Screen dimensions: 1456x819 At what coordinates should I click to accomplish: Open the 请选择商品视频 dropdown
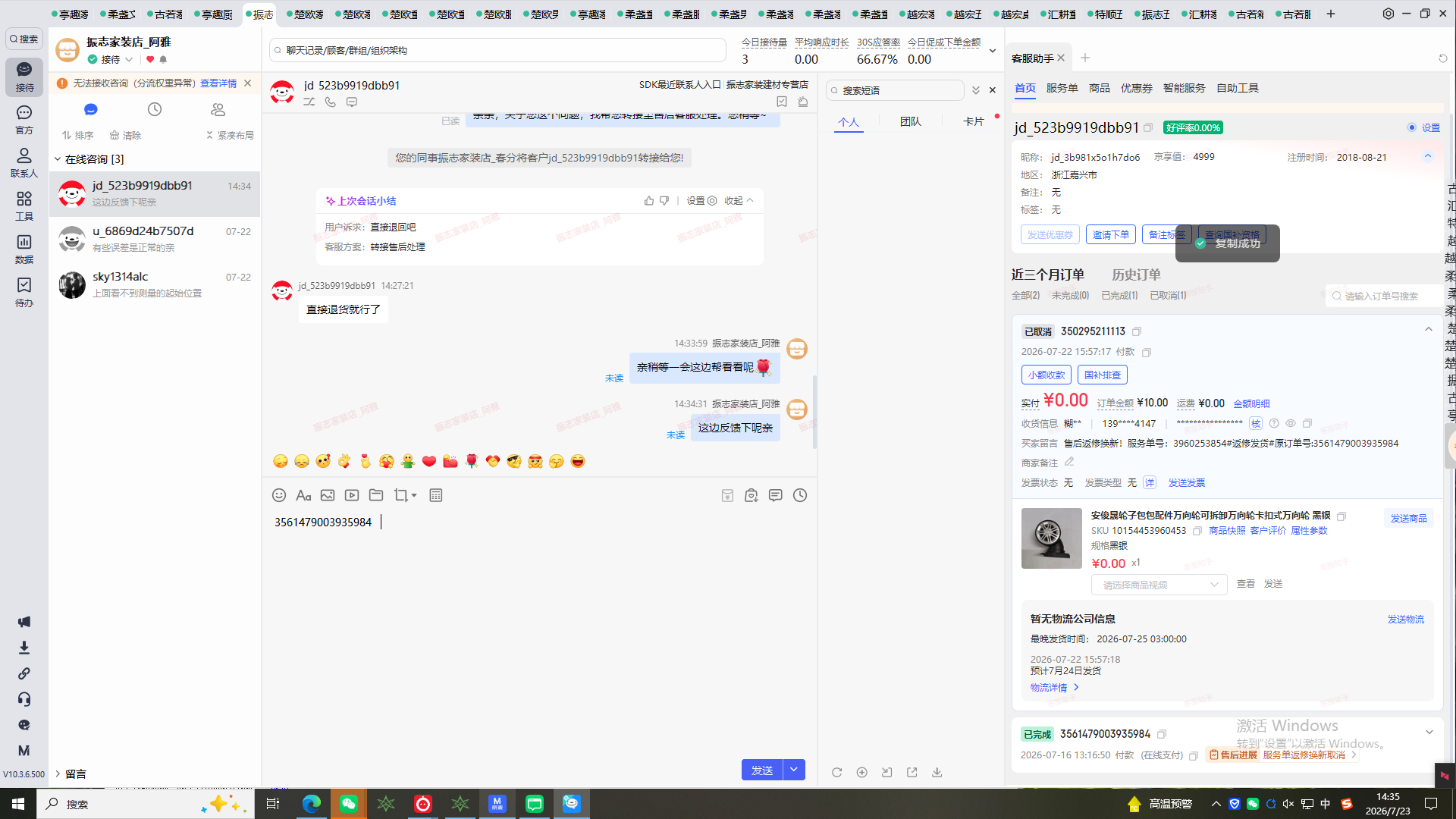1159,585
